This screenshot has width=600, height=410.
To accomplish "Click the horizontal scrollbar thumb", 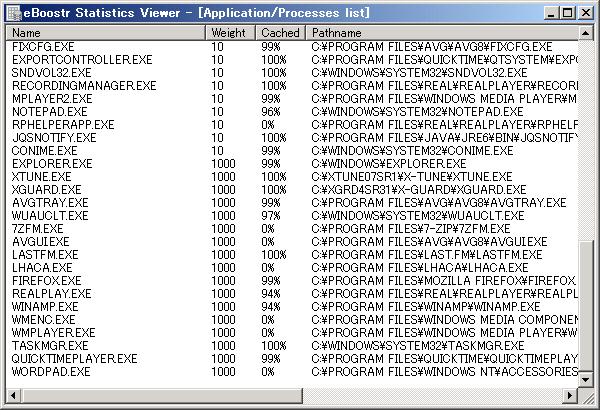I will click(161, 395).
